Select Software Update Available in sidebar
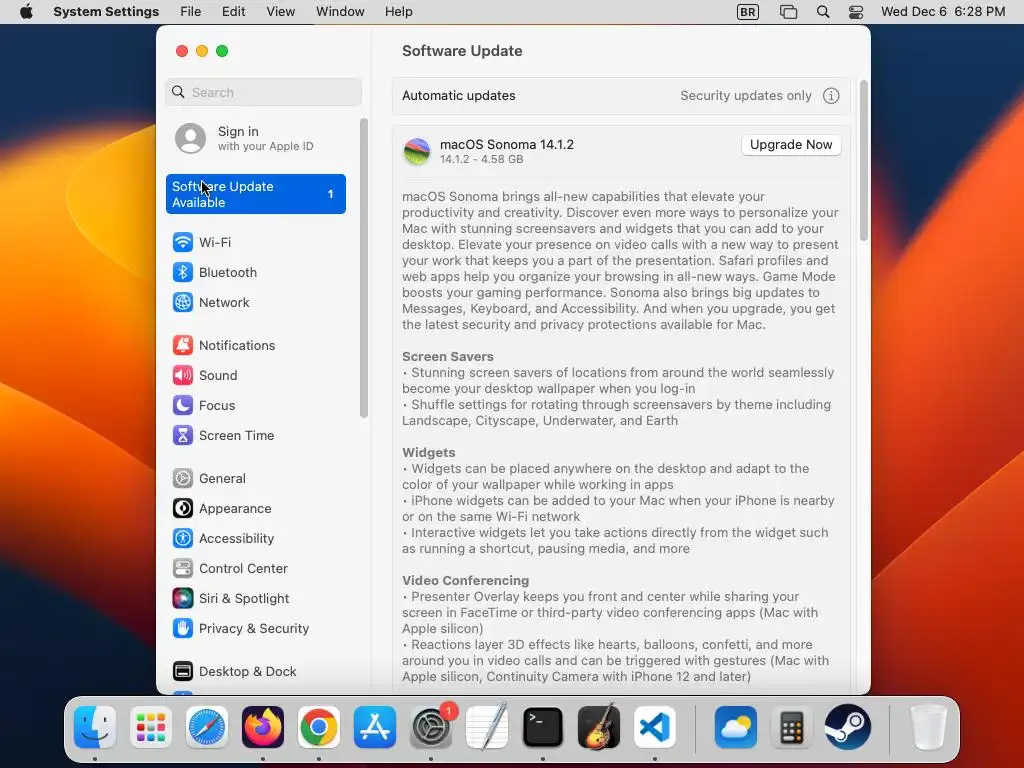 (255, 194)
